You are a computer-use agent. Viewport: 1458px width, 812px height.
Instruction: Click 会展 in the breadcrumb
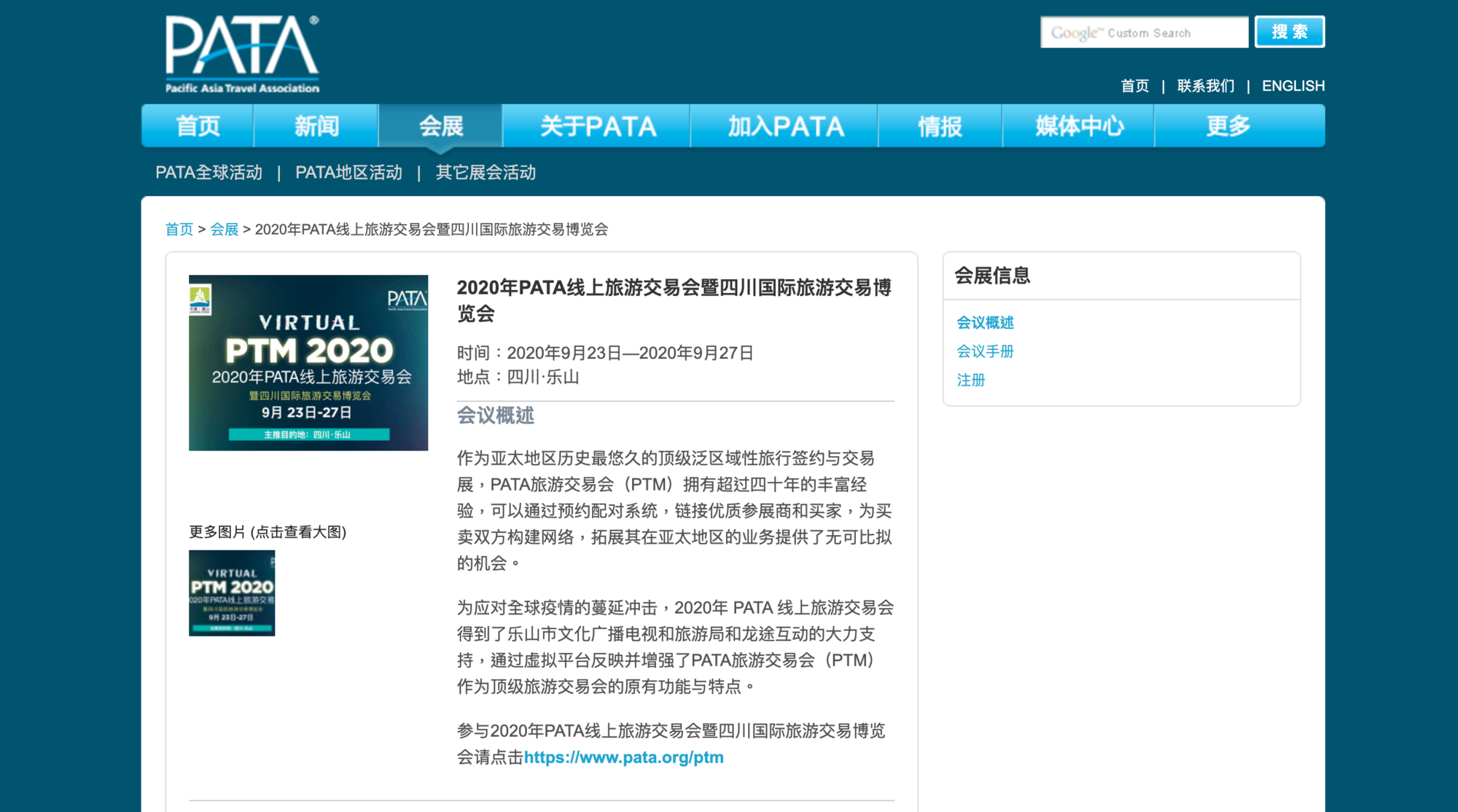225,230
